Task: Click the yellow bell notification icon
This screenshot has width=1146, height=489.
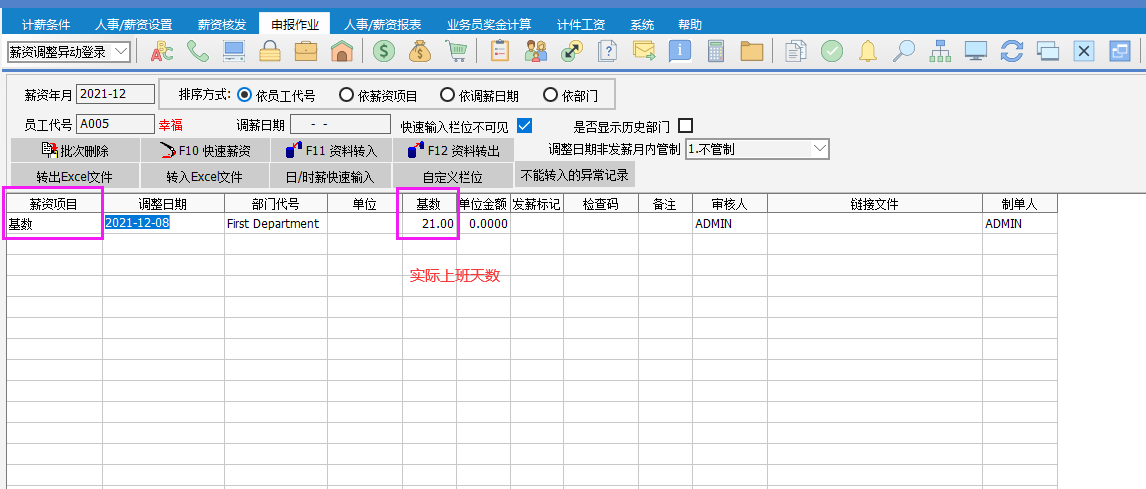Action: click(868, 51)
